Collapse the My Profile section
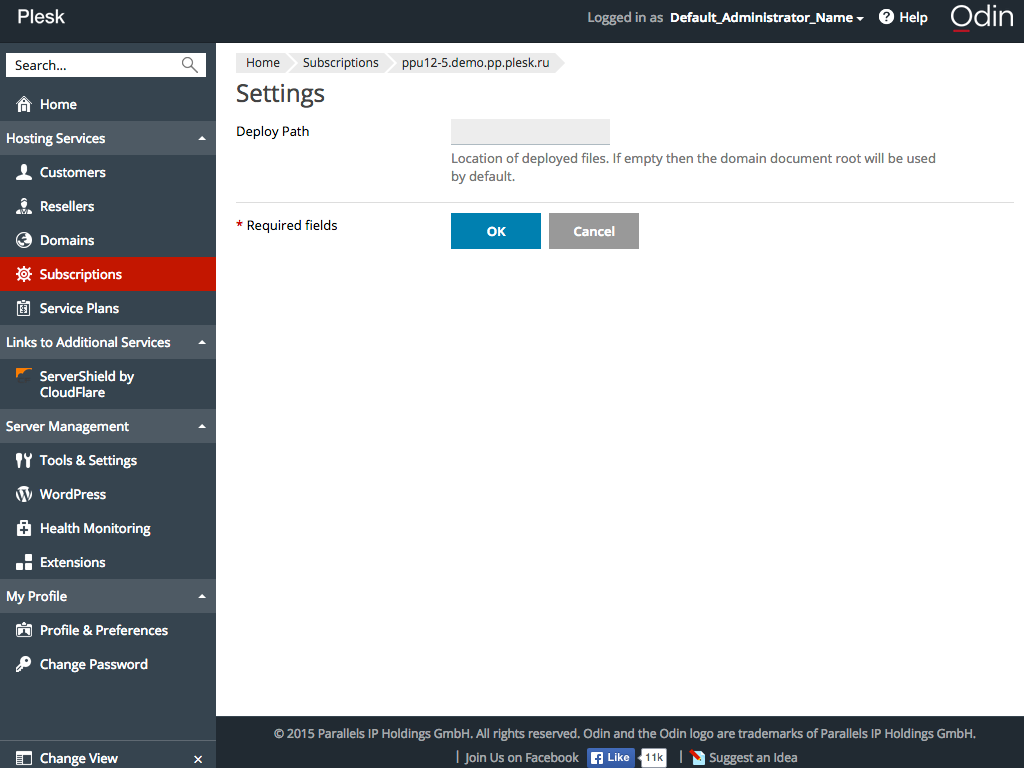The image size is (1024, 768). pos(202,597)
